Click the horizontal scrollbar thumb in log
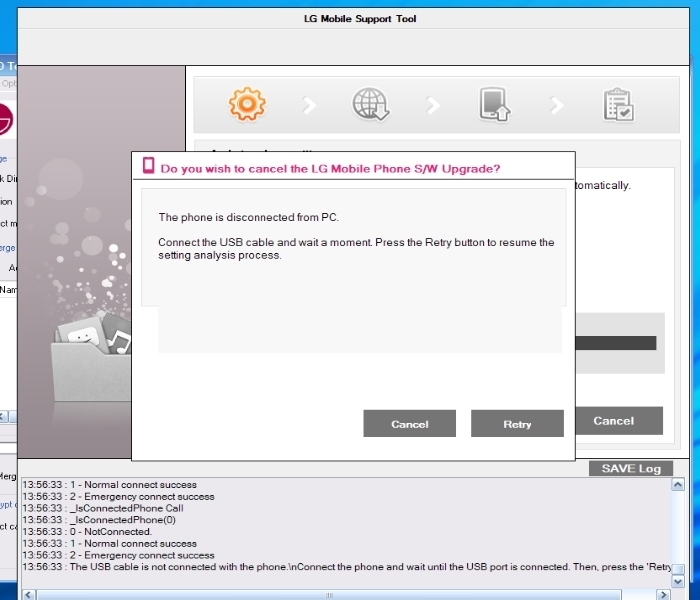The width and height of the screenshot is (700, 600). click(x=329, y=595)
